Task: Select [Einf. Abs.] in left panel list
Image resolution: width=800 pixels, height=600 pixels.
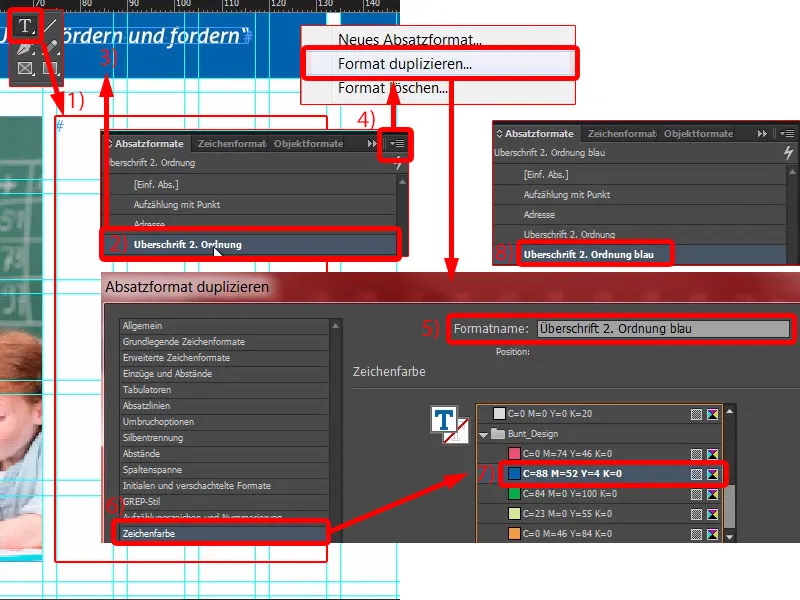Action: click(250, 184)
